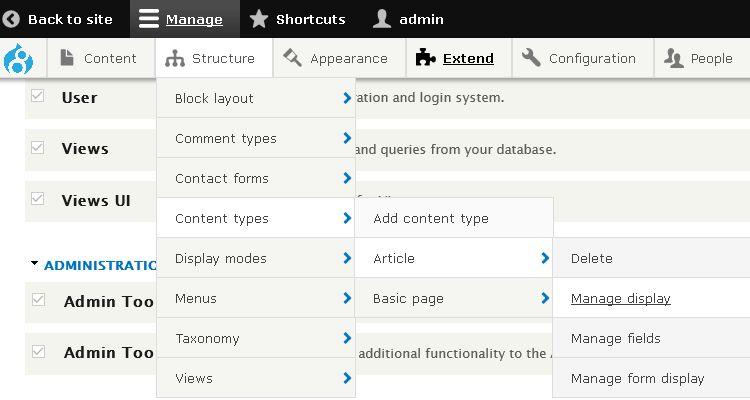Viewport: 750px width, 400px height.
Task: Click the Shortcuts star icon
Action: pyautogui.click(x=259, y=19)
